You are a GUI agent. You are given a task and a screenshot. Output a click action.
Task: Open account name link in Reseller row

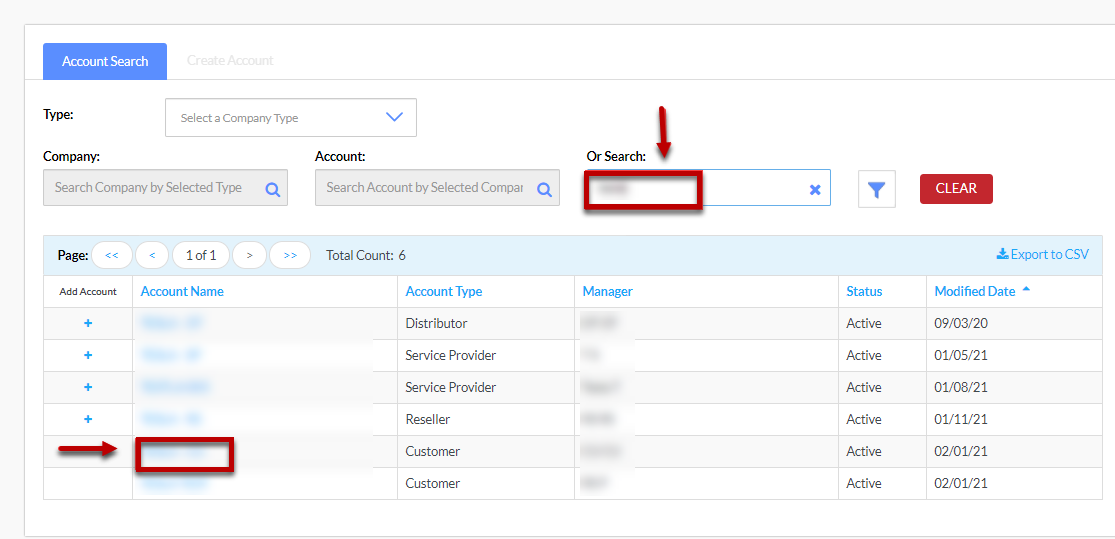(171, 419)
